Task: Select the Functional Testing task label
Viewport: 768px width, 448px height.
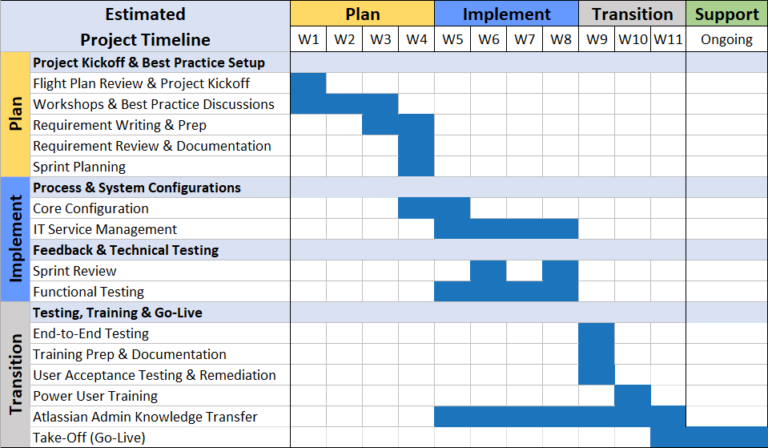Action: (88, 292)
